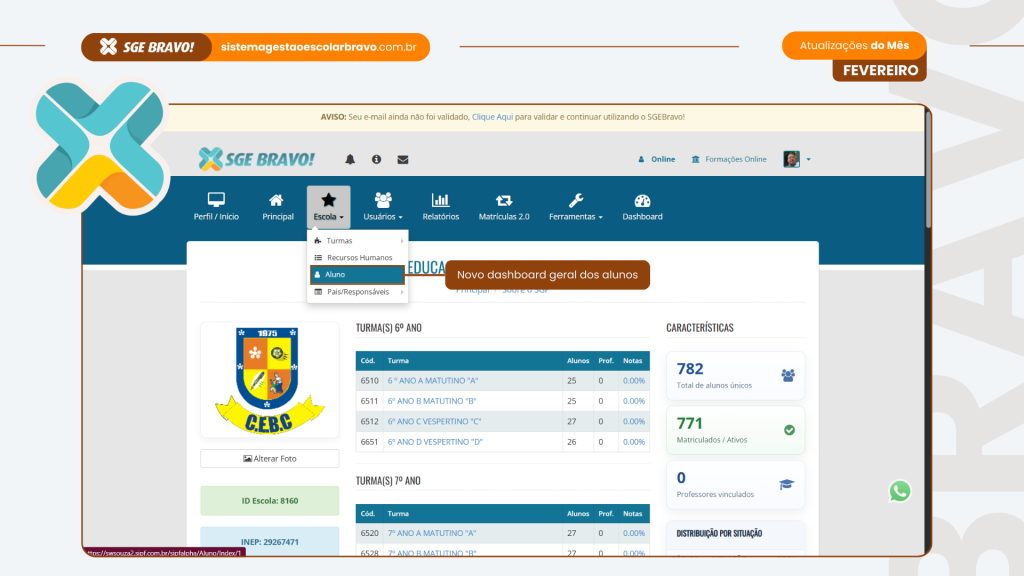Open Pais/Responsáveis submenu item
The image size is (1024, 576).
tap(357, 292)
